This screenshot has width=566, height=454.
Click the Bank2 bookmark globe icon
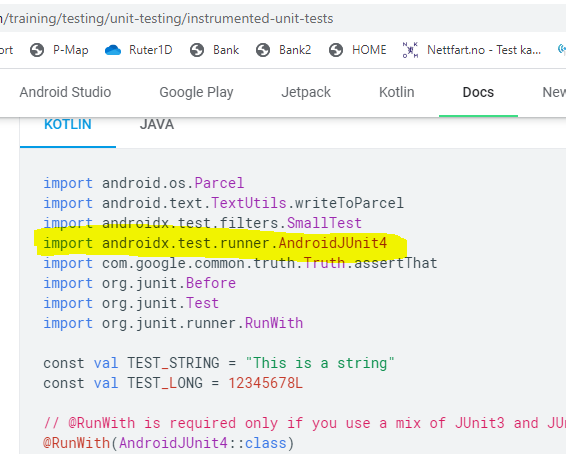(263, 50)
